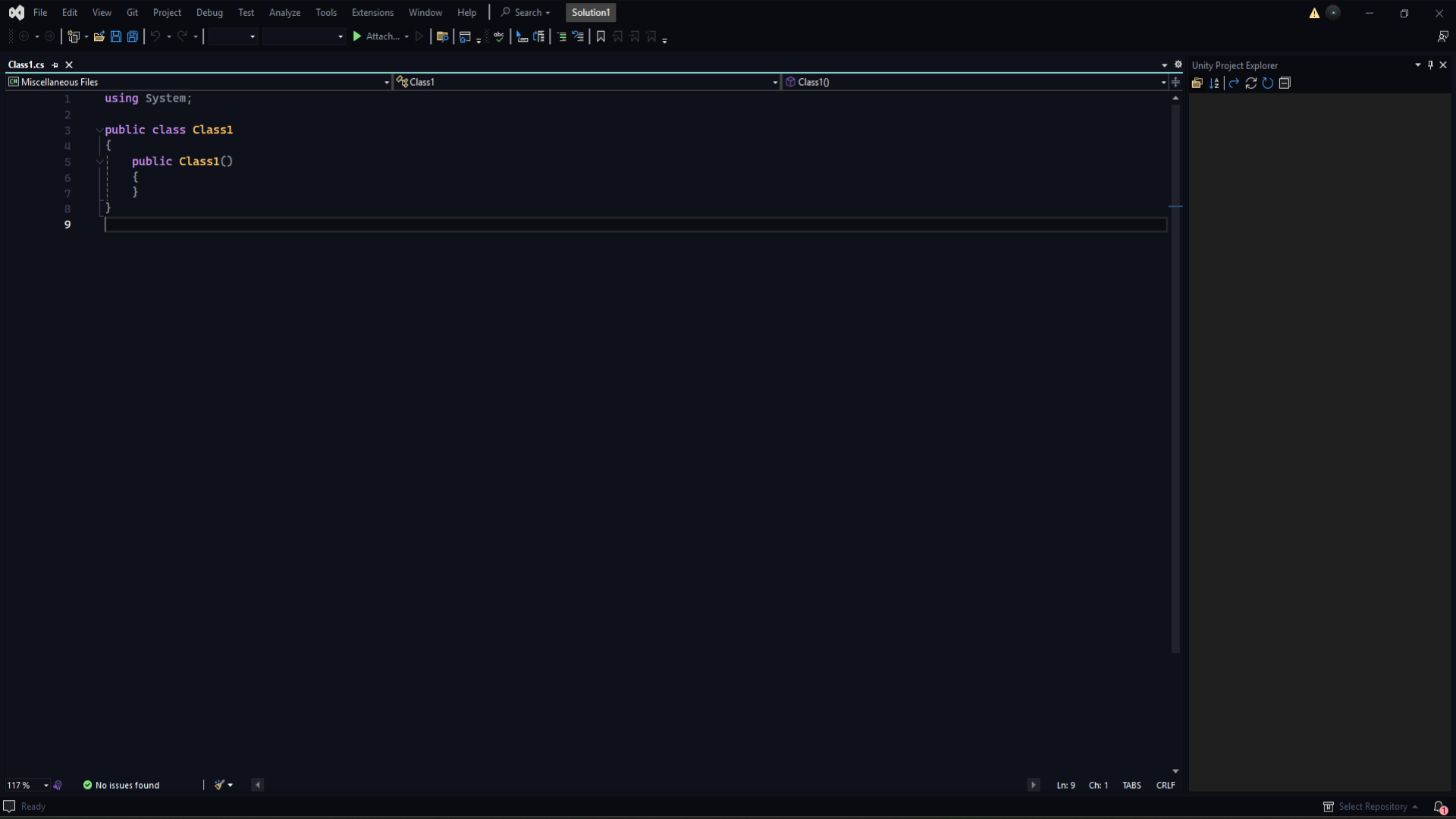Sort Unity Project Explorer alphabetically

(1214, 83)
